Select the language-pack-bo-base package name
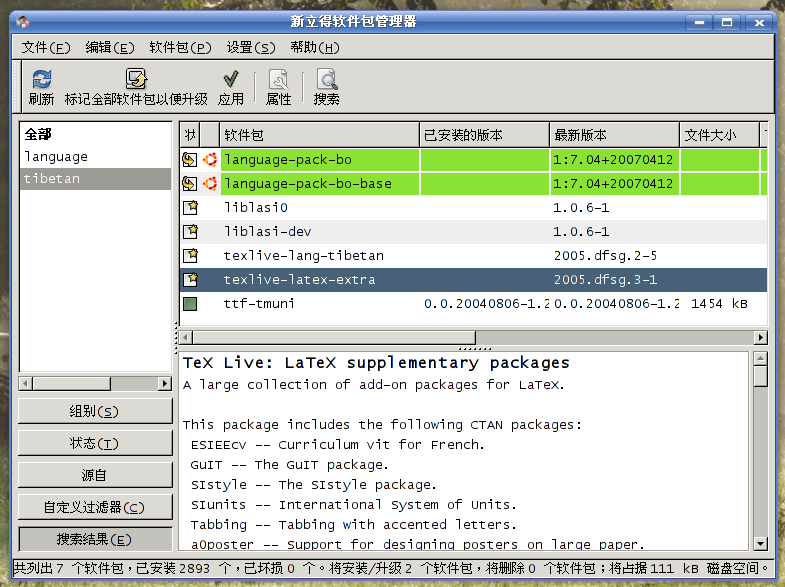The image size is (785, 587). (x=307, y=184)
